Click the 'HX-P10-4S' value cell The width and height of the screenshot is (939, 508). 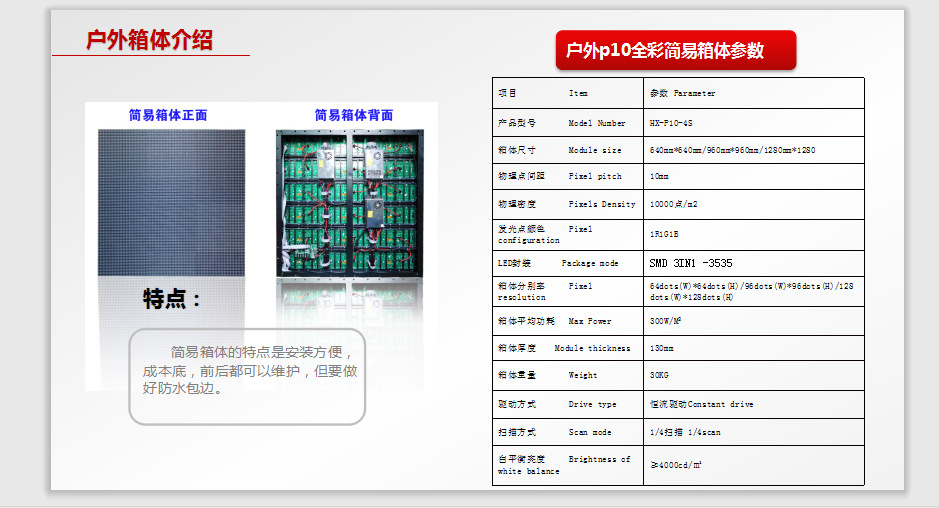(754, 123)
